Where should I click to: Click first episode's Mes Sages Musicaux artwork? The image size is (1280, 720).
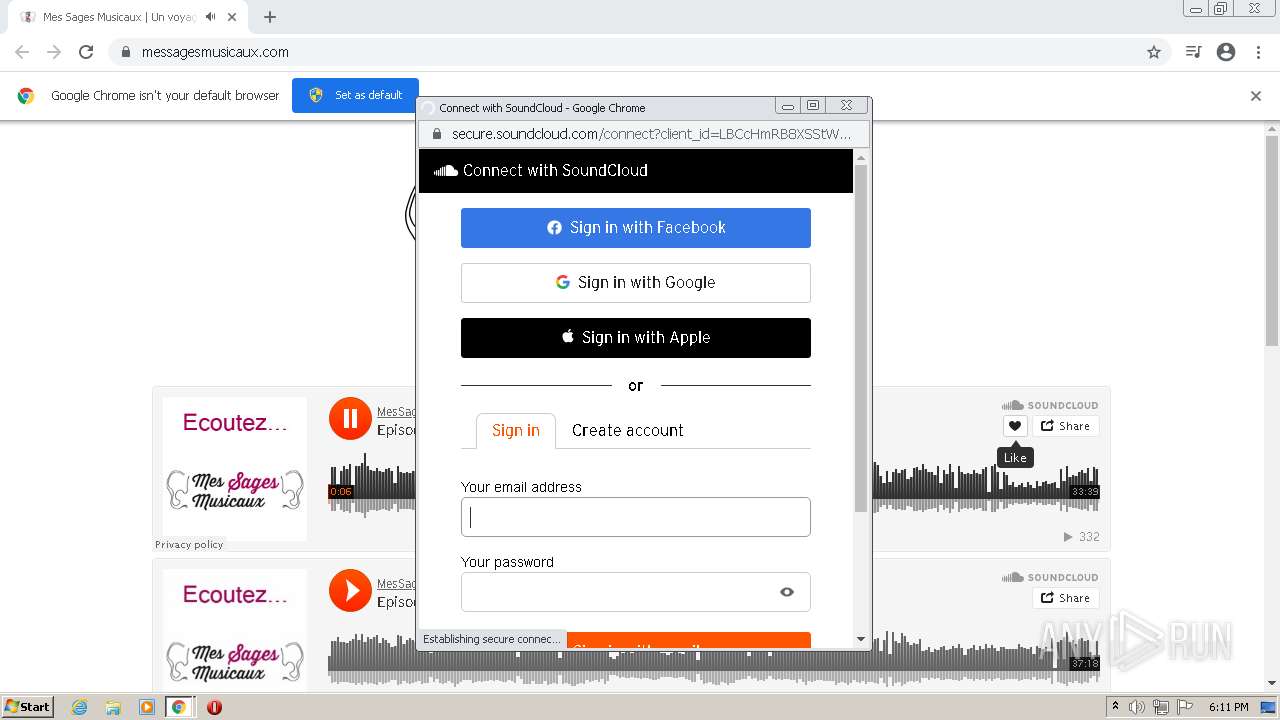(x=235, y=469)
